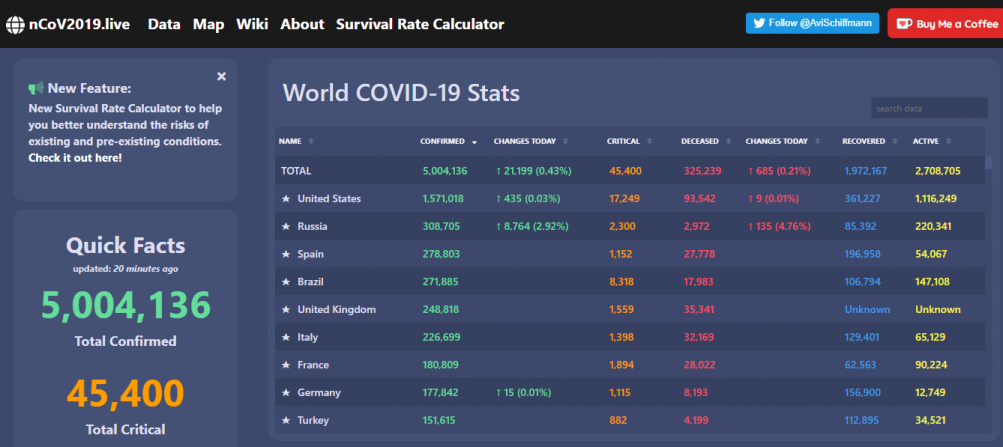The width and height of the screenshot is (1003, 447).
Task: Star the Brazil row
Action: coord(286,281)
